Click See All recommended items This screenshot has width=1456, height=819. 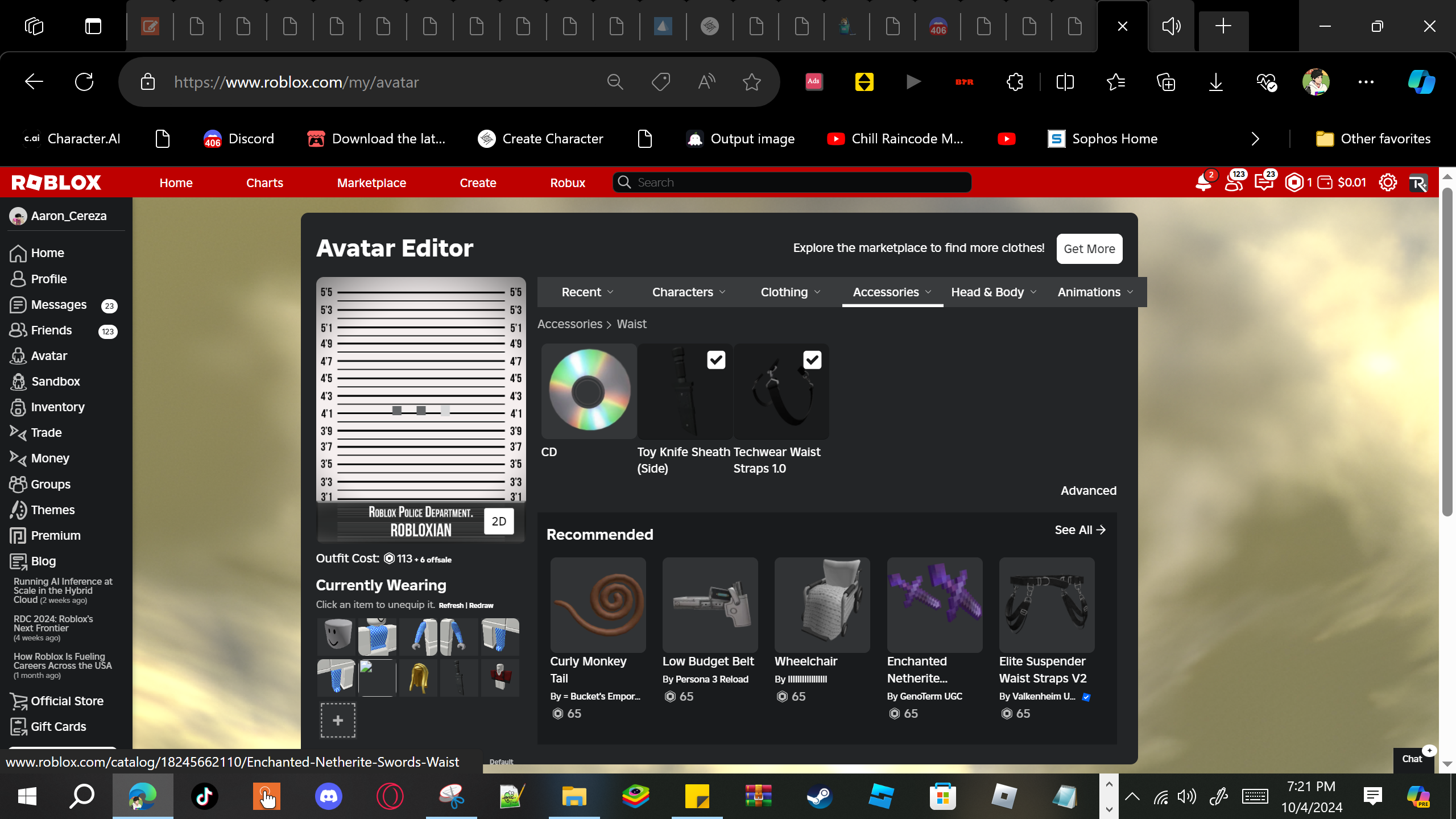(1080, 530)
